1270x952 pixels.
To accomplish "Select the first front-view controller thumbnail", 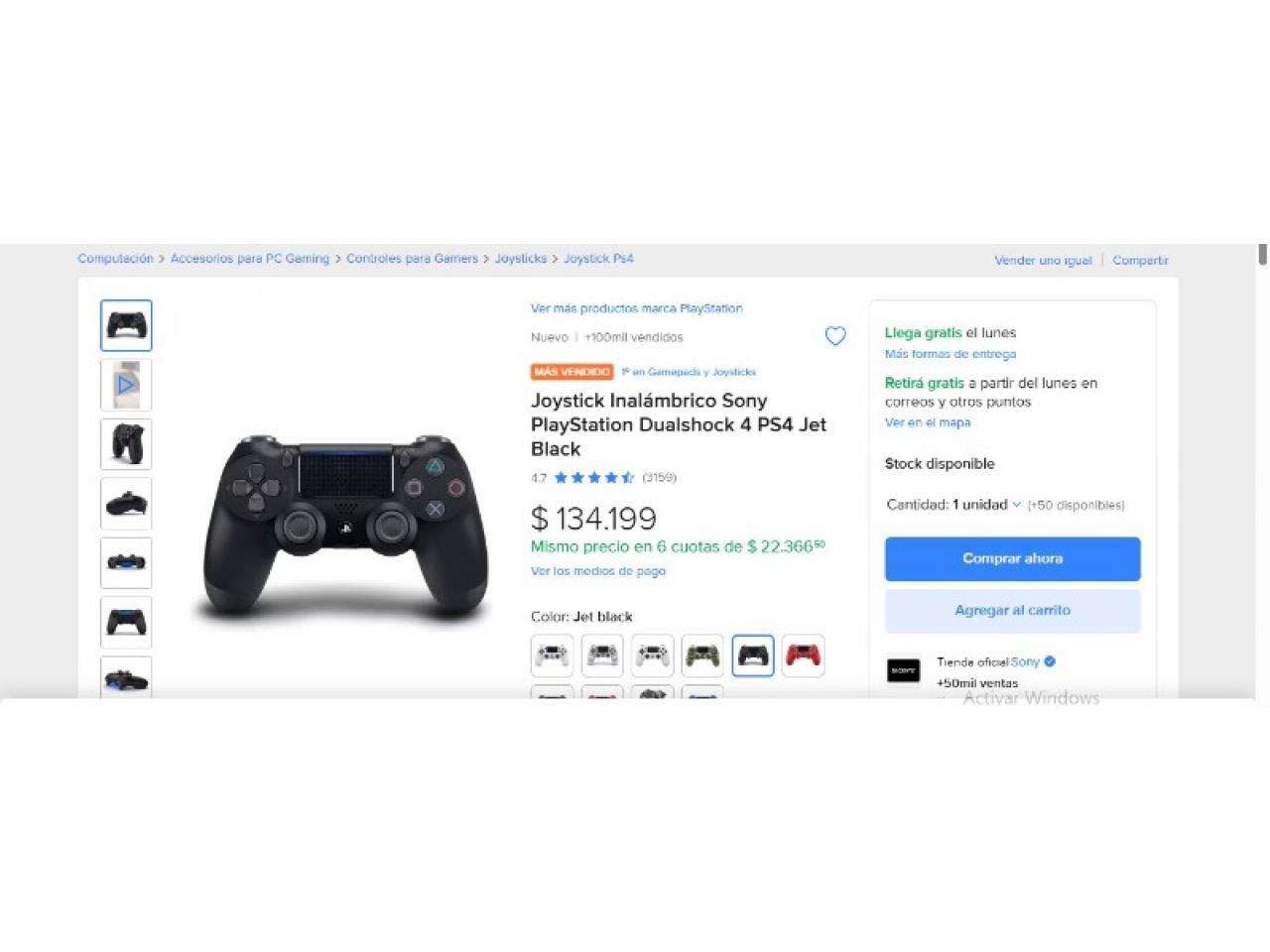I will [126, 325].
